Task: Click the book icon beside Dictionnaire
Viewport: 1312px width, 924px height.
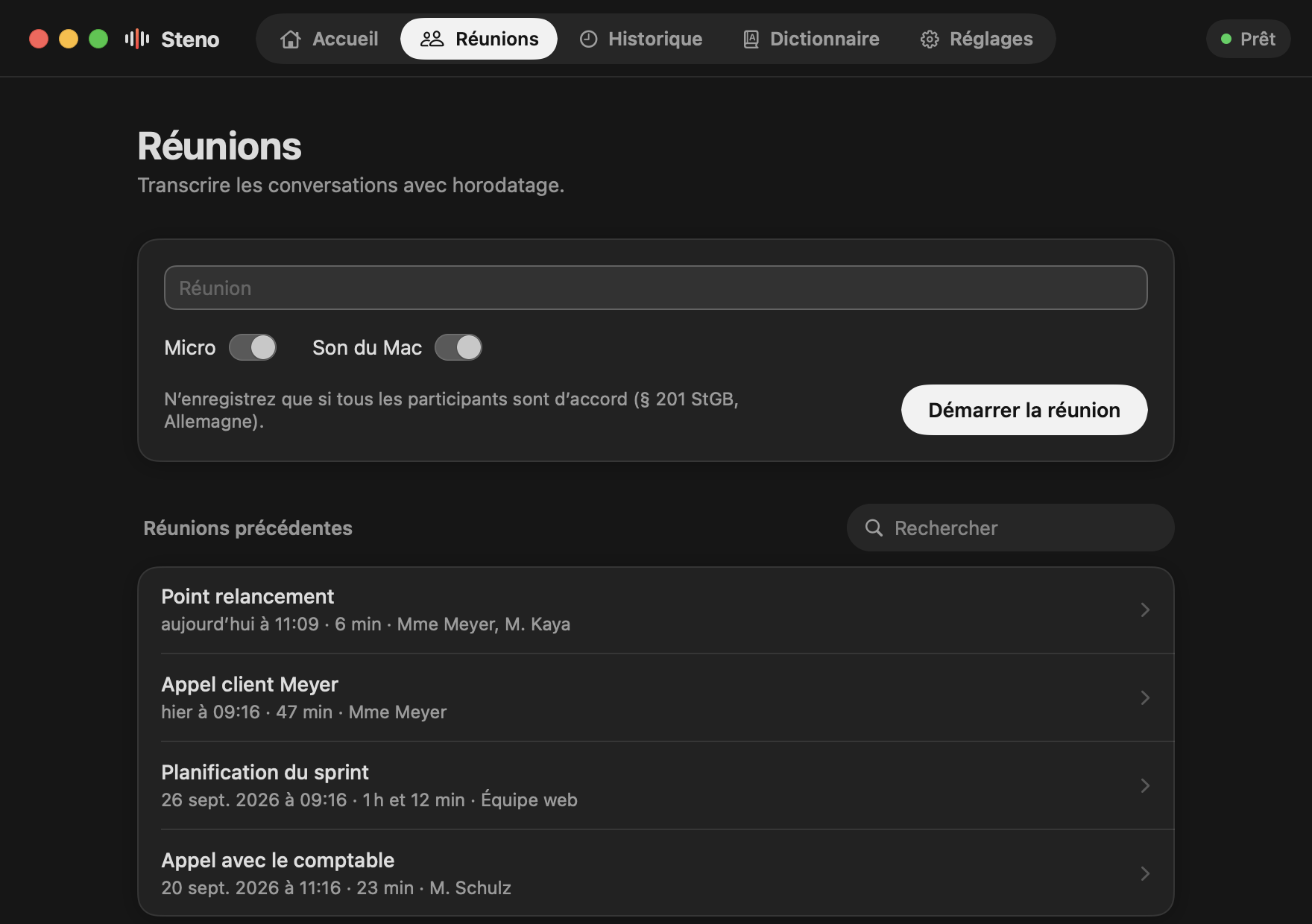Action: (751, 39)
